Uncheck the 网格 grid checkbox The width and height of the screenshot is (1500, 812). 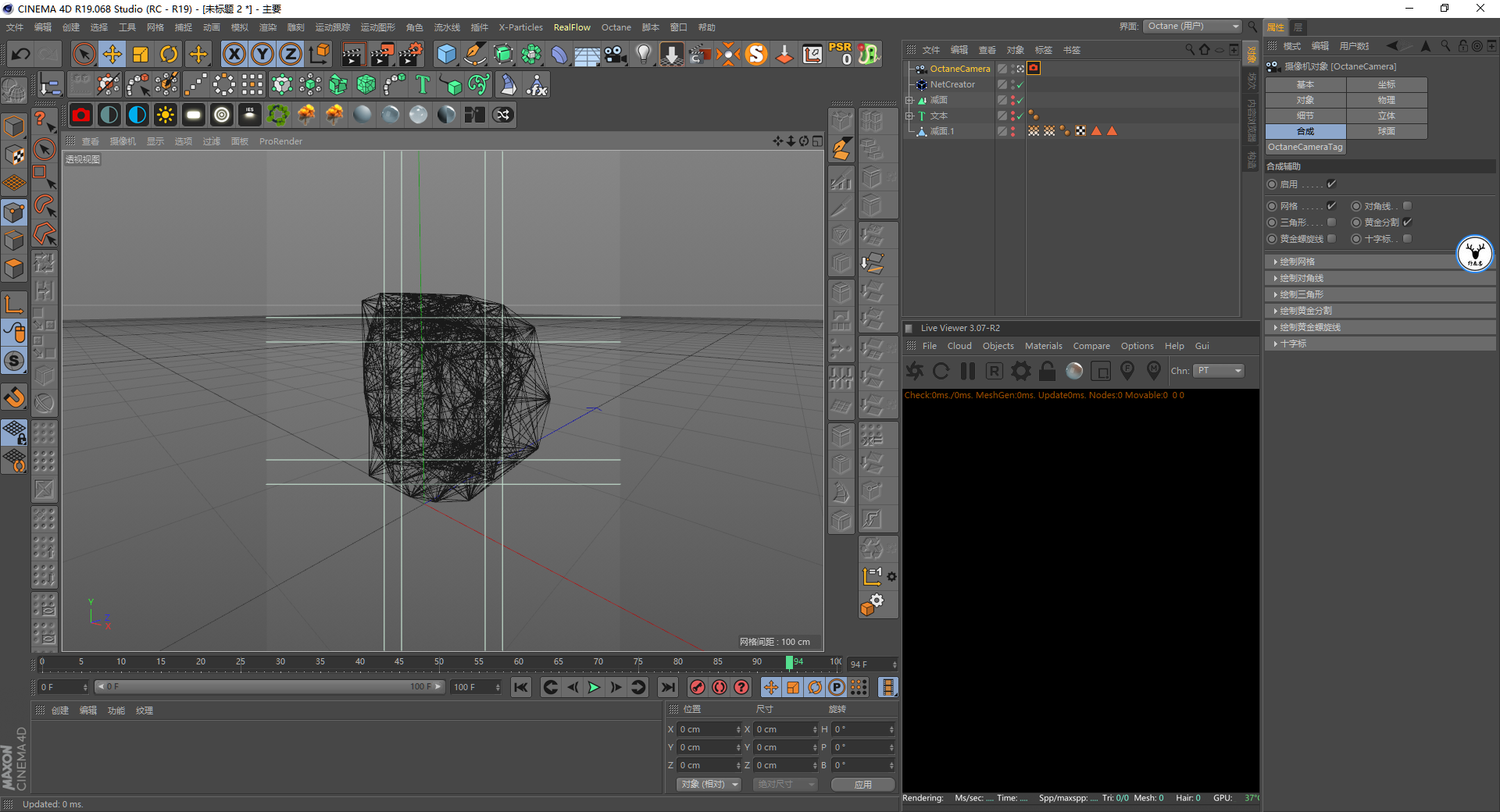coord(1331,206)
